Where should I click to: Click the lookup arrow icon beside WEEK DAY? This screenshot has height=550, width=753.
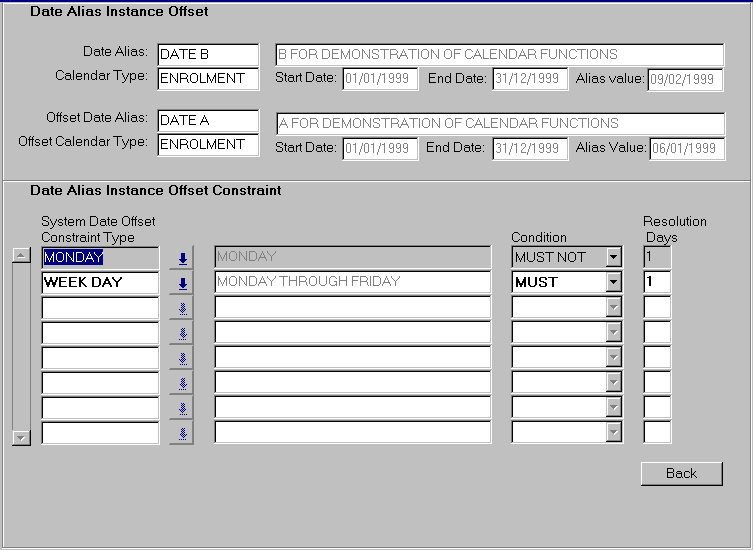coord(182,283)
